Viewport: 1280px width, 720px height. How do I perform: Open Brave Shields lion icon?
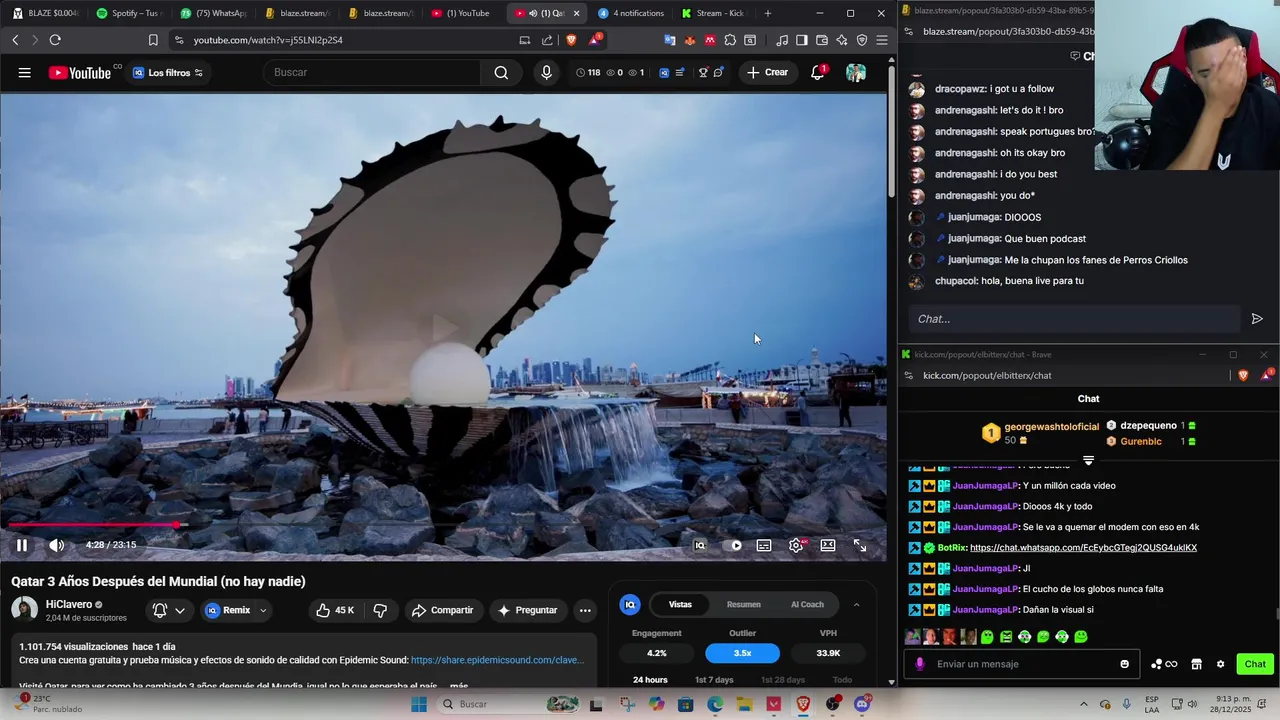[x=571, y=40]
